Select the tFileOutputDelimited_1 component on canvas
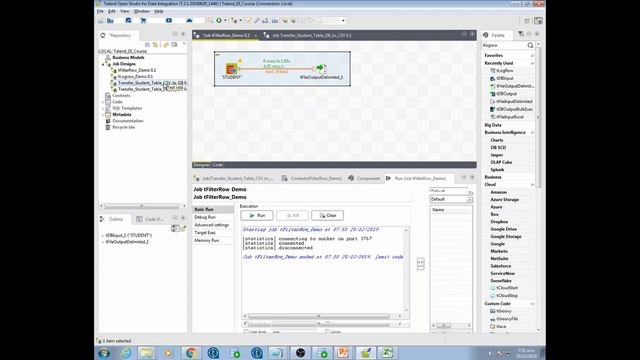Screen dimensions: 640x360 pos(321,68)
